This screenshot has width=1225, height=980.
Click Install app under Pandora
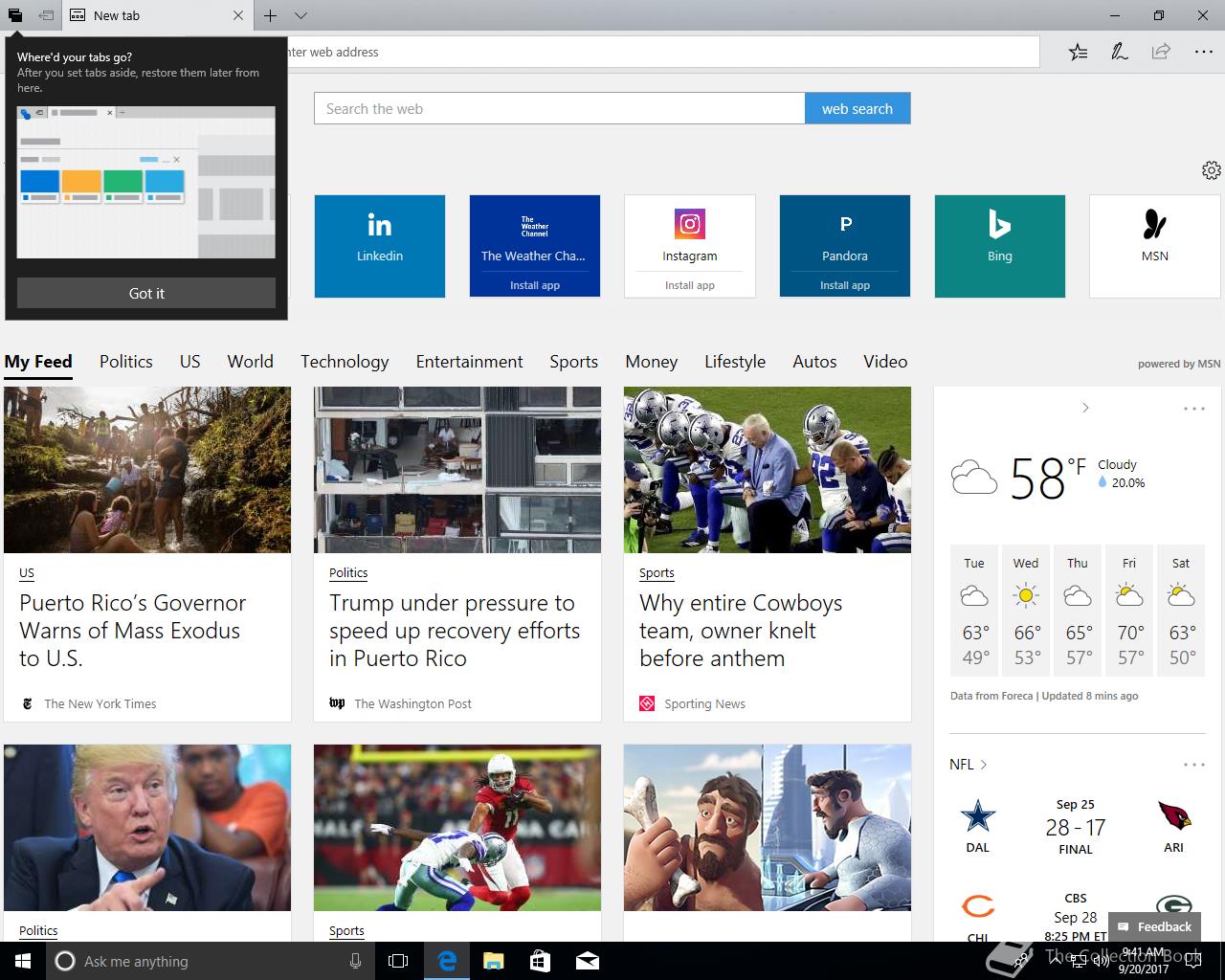845,285
